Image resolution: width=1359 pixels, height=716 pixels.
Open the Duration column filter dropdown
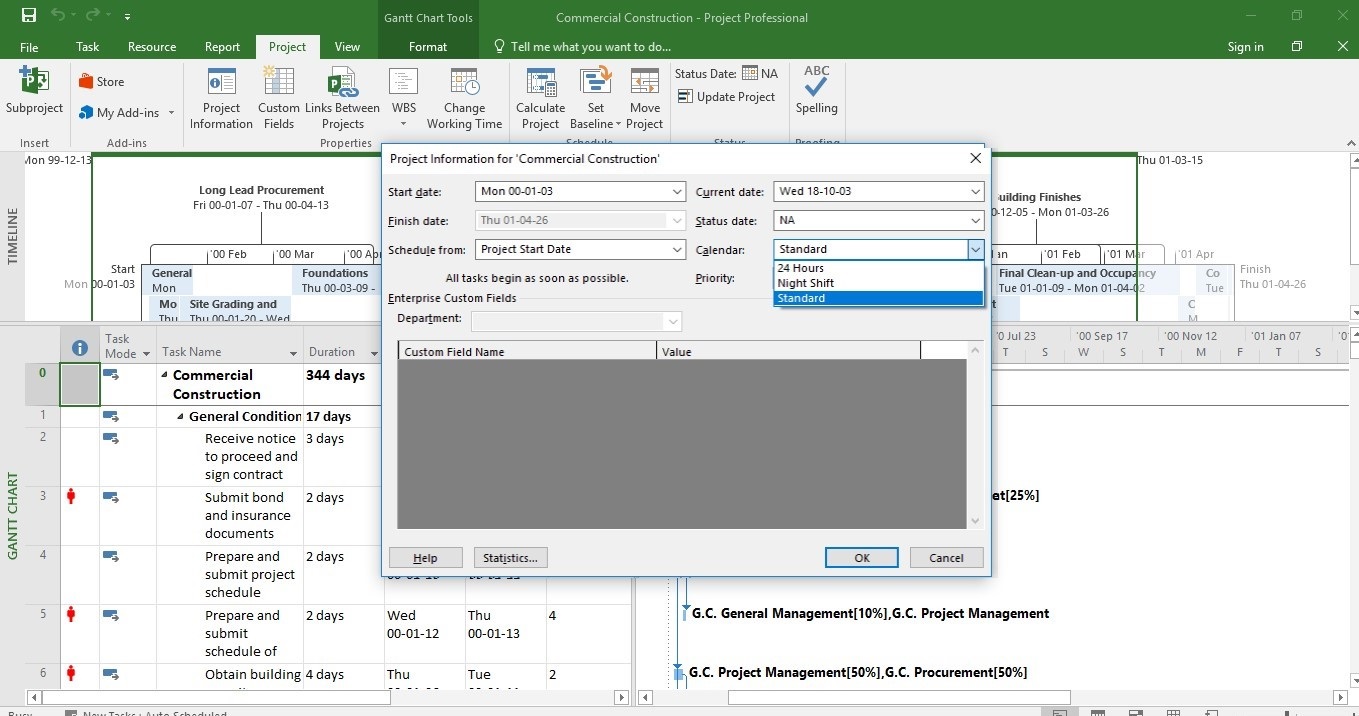(375, 354)
